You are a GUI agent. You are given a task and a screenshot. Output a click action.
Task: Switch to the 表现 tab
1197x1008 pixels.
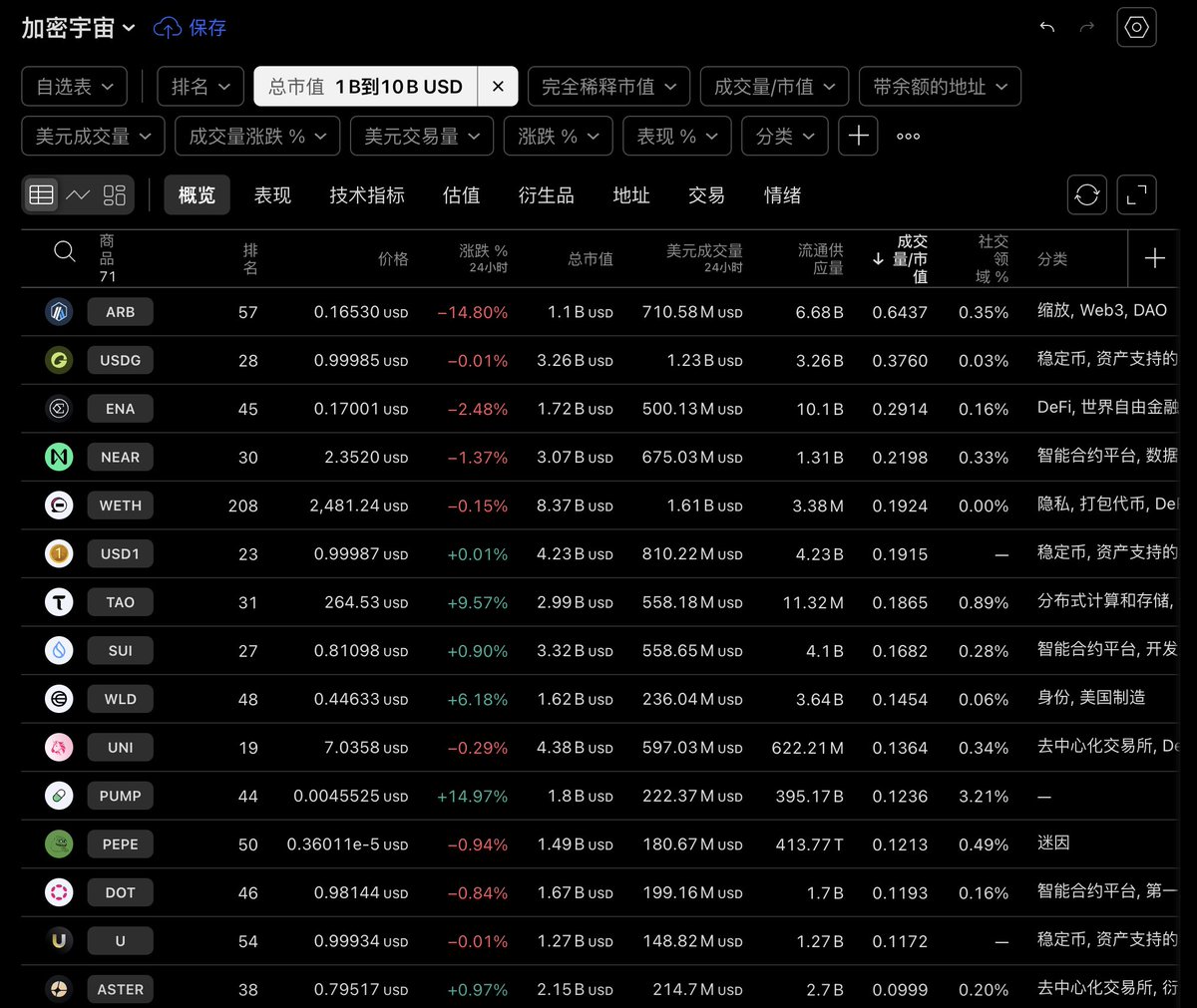[x=272, y=195]
